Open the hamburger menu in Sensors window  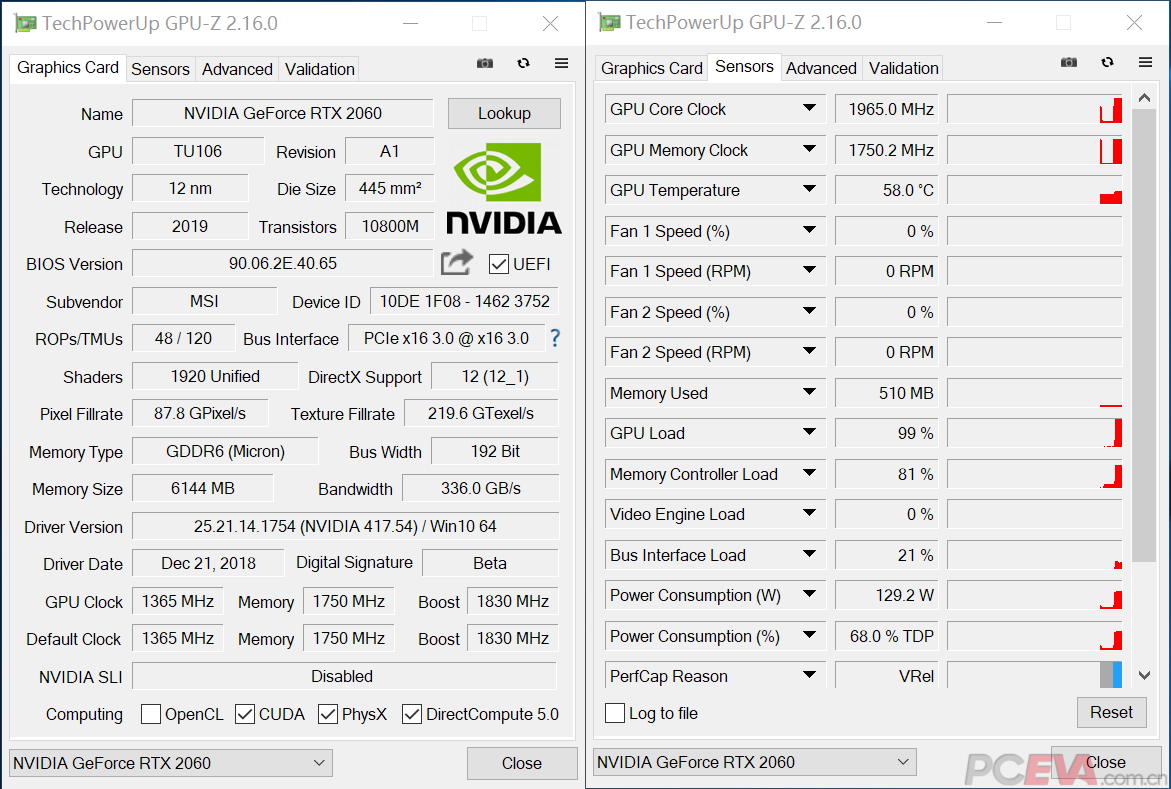click(x=1146, y=62)
